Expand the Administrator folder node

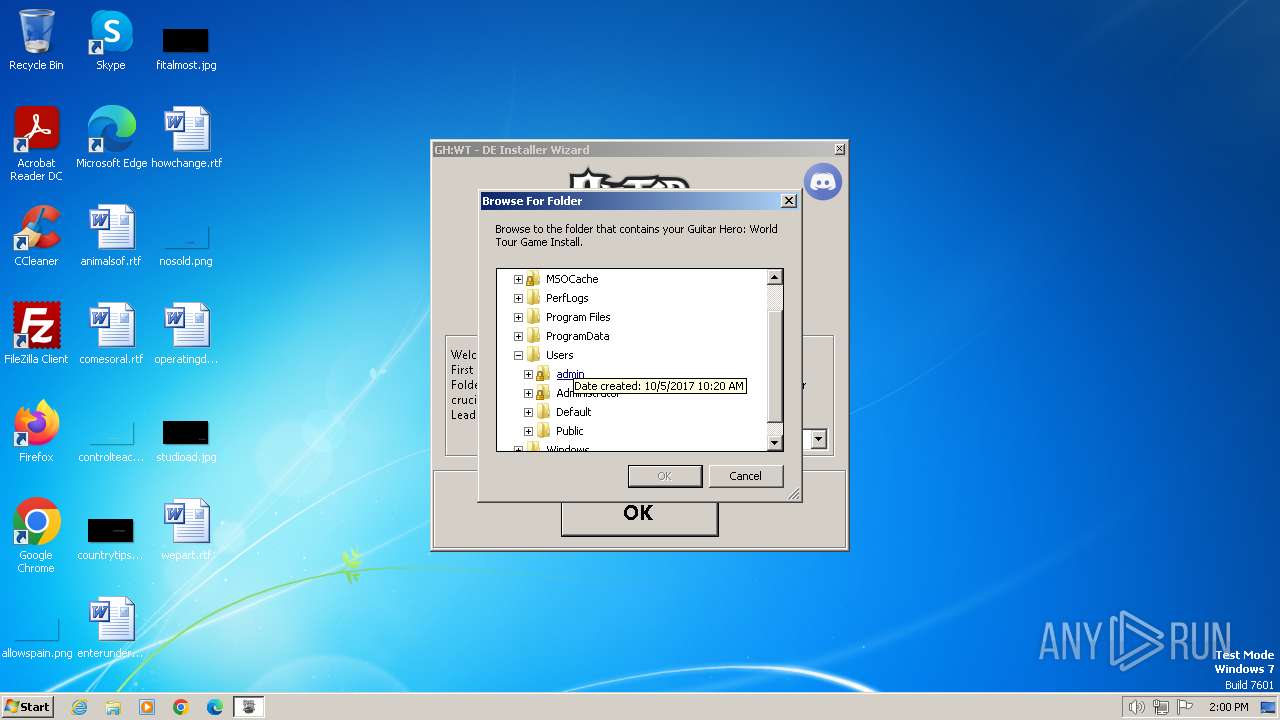click(x=528, y=393)
